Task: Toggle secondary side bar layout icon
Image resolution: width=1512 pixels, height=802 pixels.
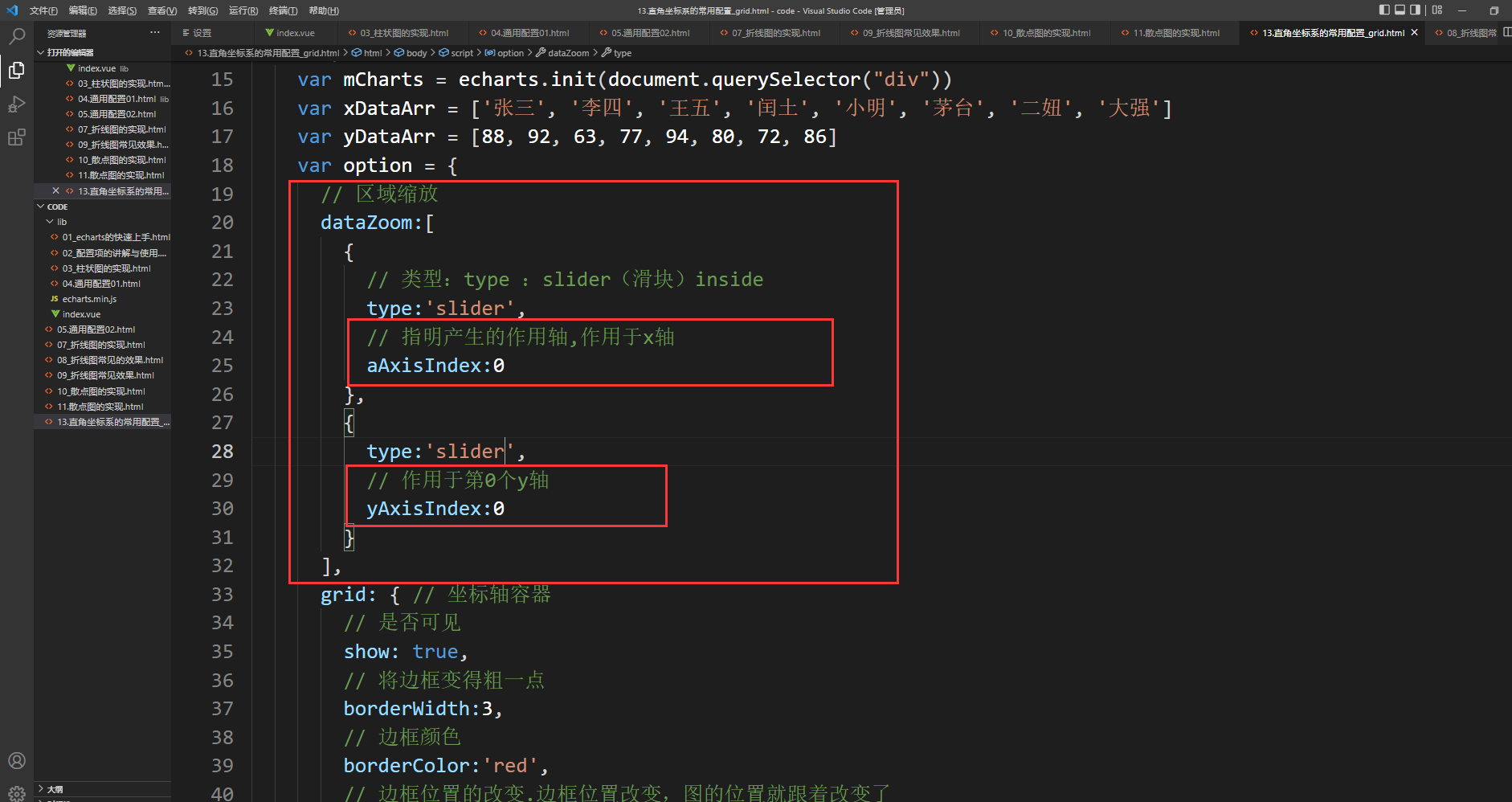Action: 1415,10
